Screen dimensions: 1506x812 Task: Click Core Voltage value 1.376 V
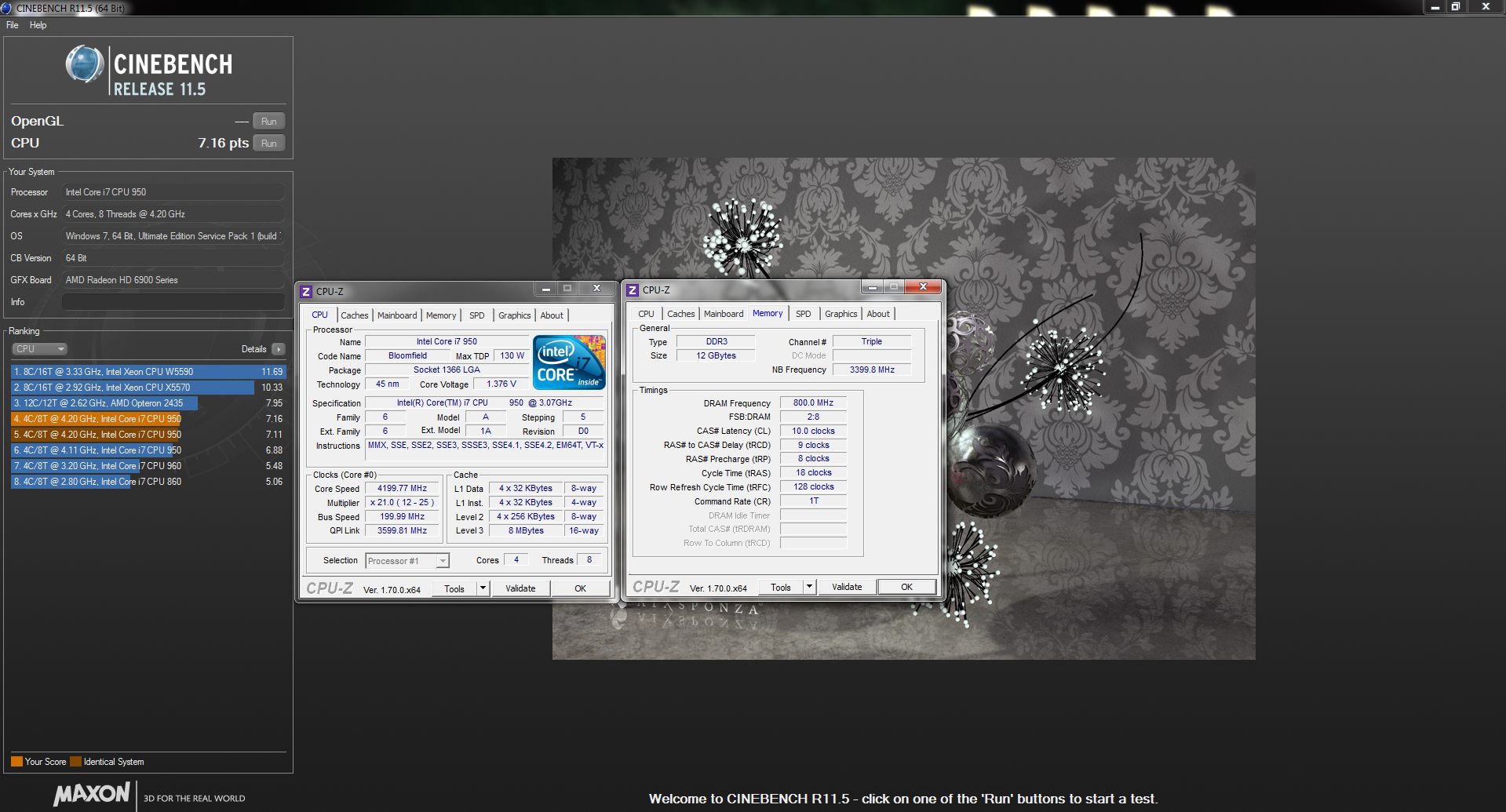tap(501, 384)
